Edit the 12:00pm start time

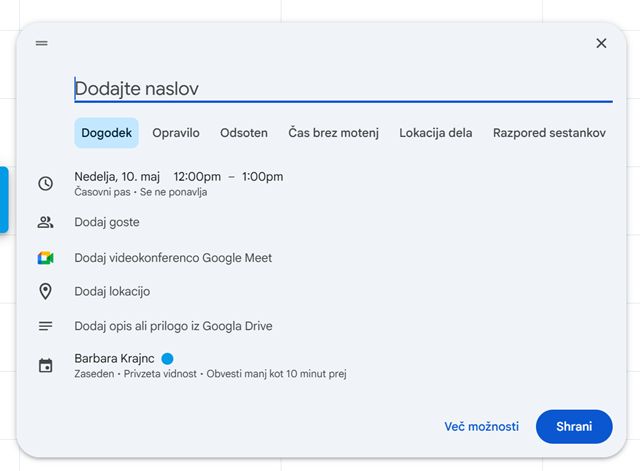point(197,177)
